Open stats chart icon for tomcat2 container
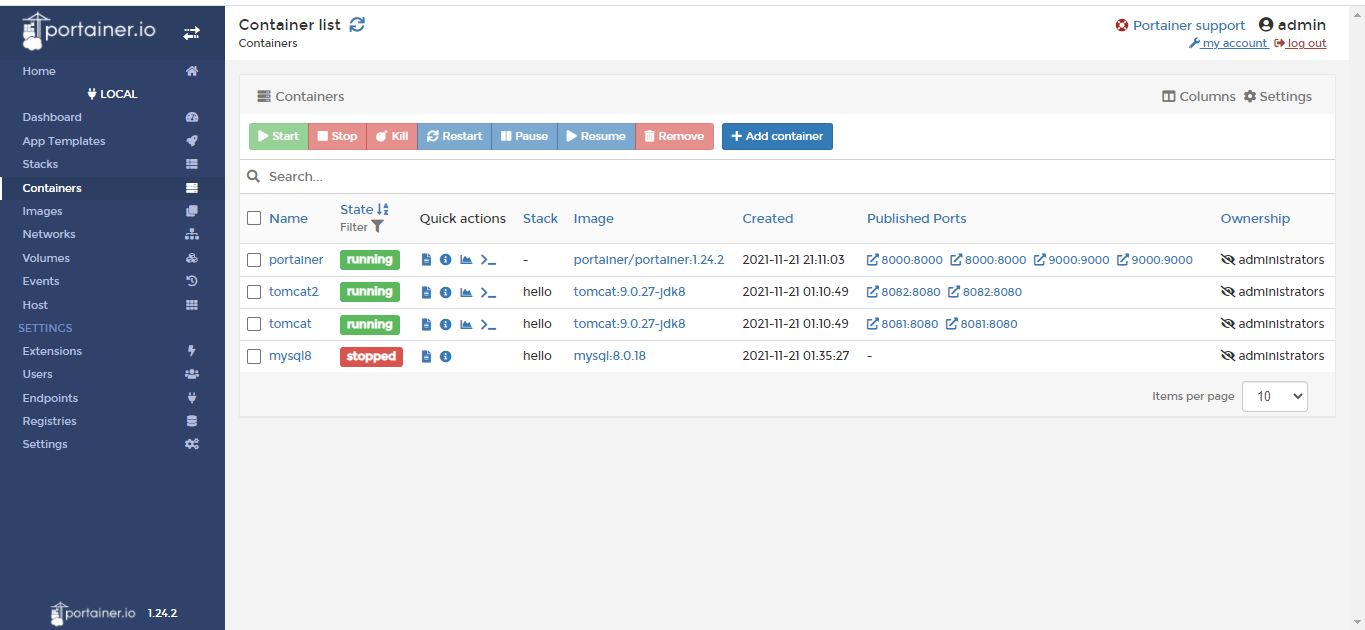The height and width of the screenshot is (630, 1365). click(x=466, y=292)
